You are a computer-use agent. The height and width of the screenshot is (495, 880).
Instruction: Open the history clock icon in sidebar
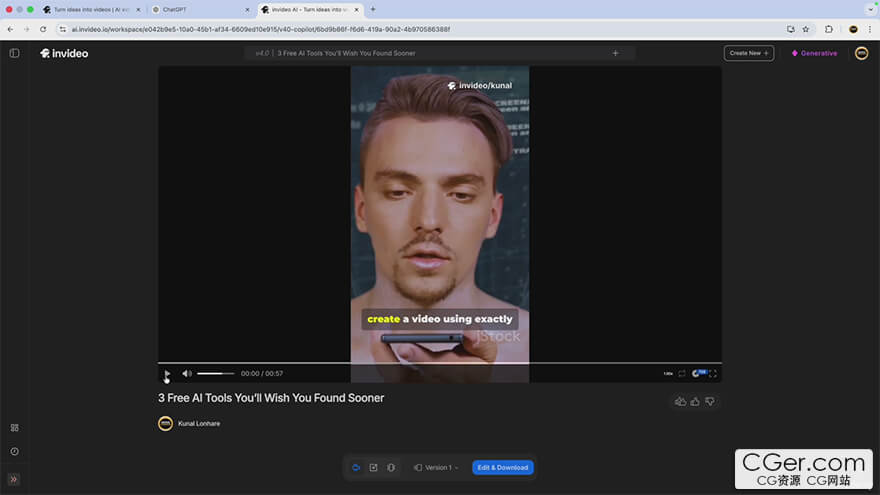(x=14, y=451)
